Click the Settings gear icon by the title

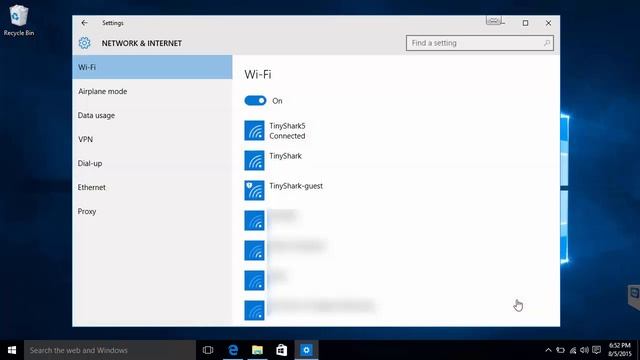point(84,43)
